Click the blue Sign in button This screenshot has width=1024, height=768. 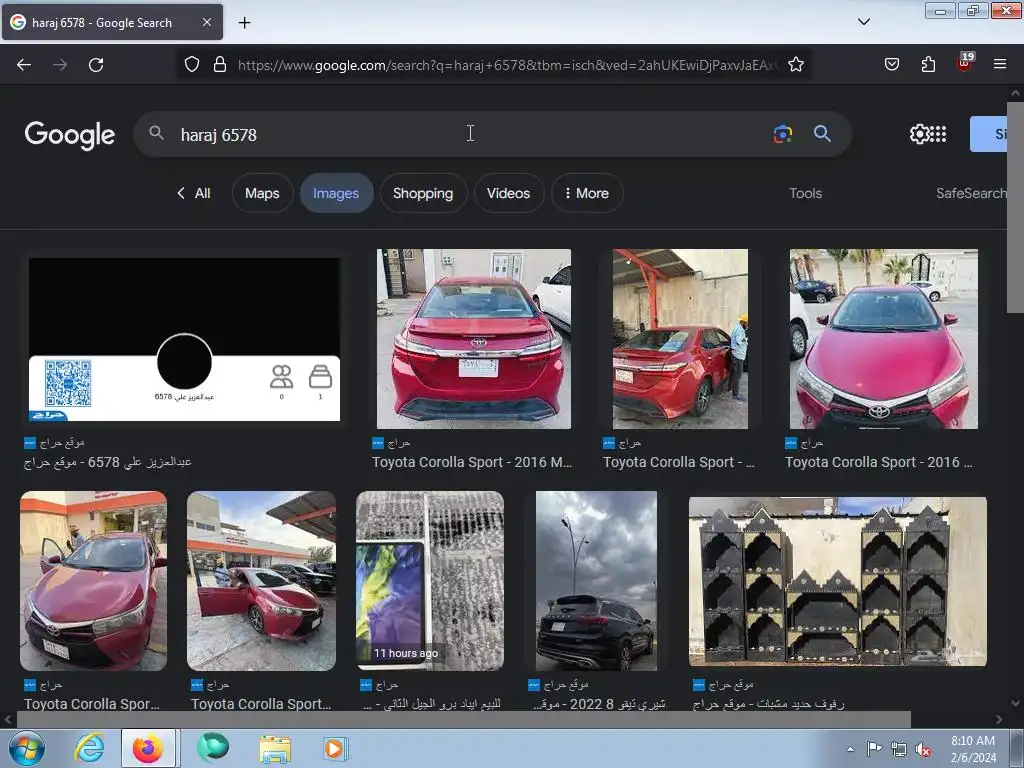989,134
